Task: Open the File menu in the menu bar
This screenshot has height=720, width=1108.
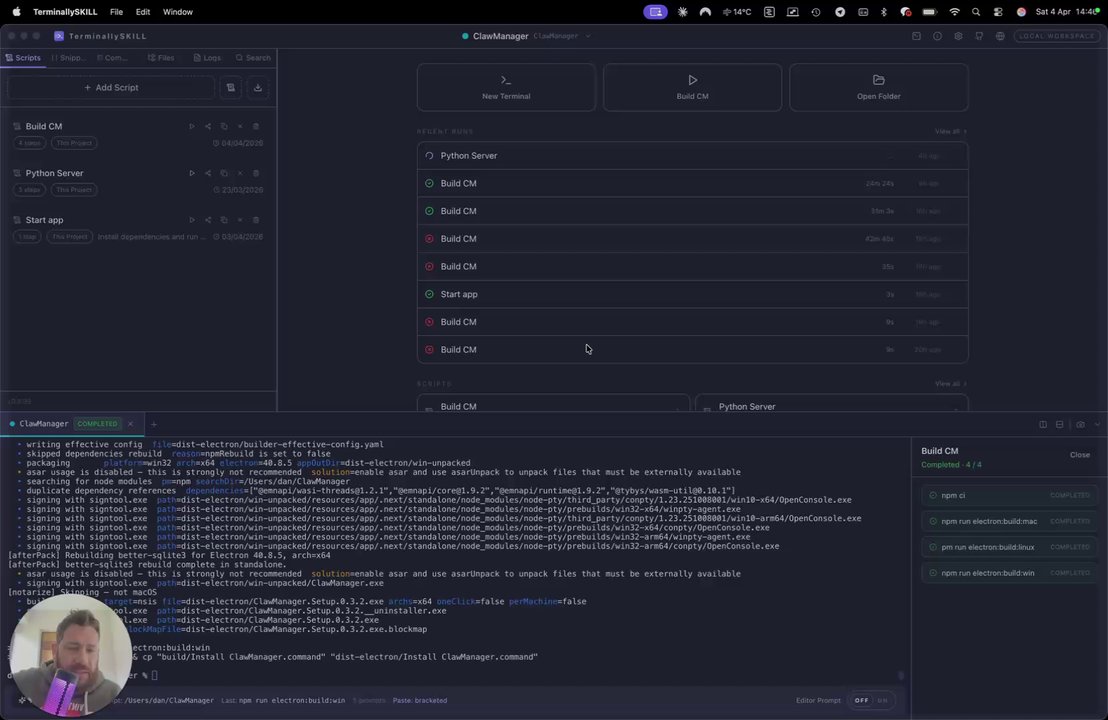Action: click(117, 12)
